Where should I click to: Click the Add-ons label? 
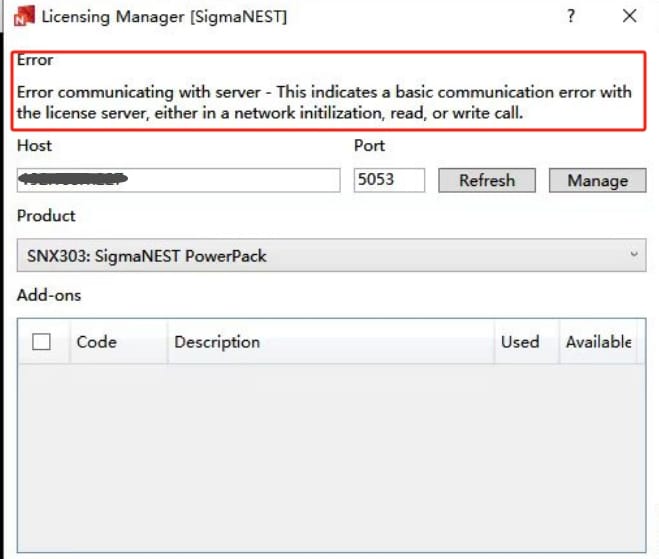tap(49, 295)
